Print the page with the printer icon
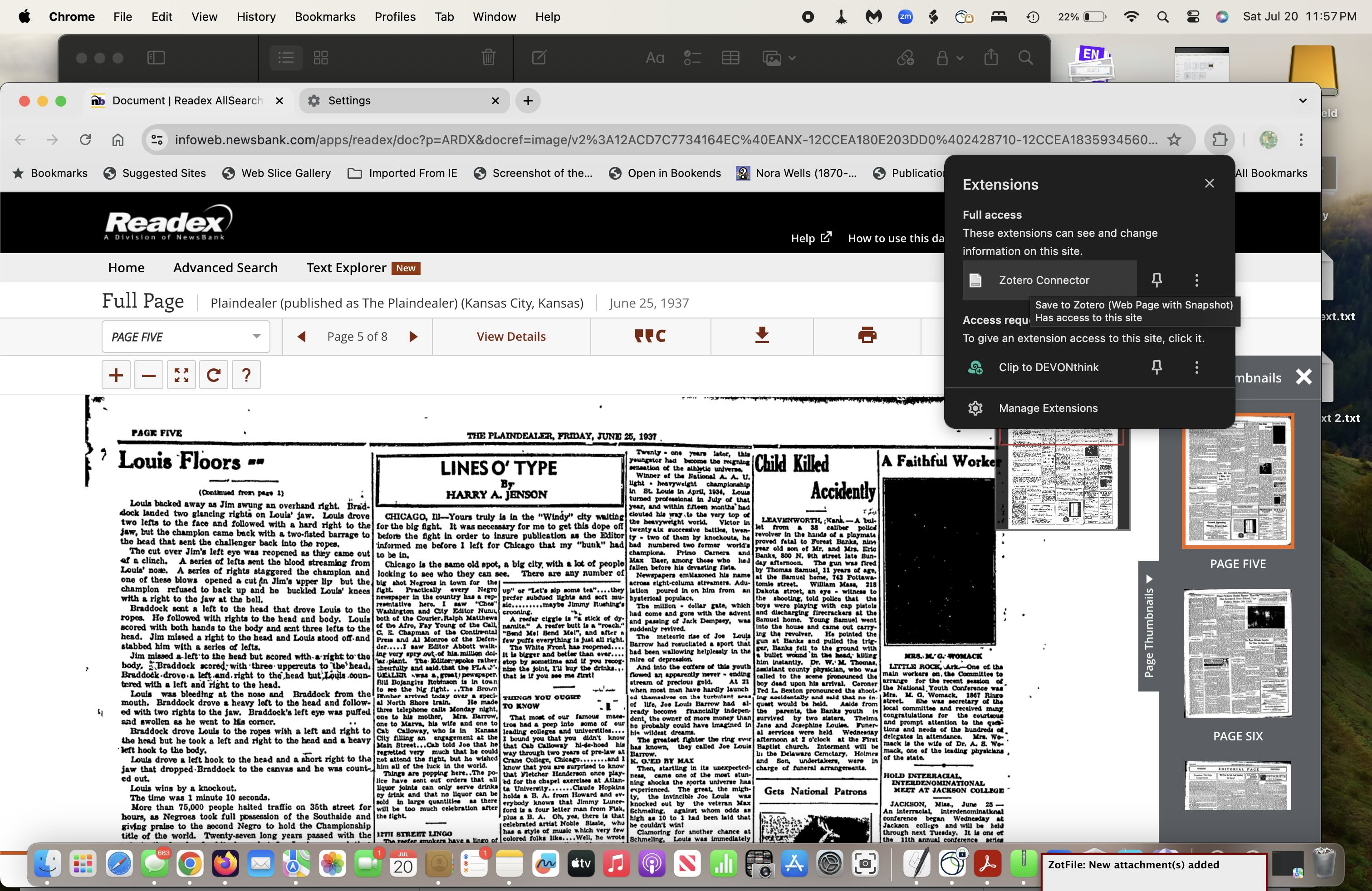1372x891 pixels. pyautogui.click(x=867, y=336)
